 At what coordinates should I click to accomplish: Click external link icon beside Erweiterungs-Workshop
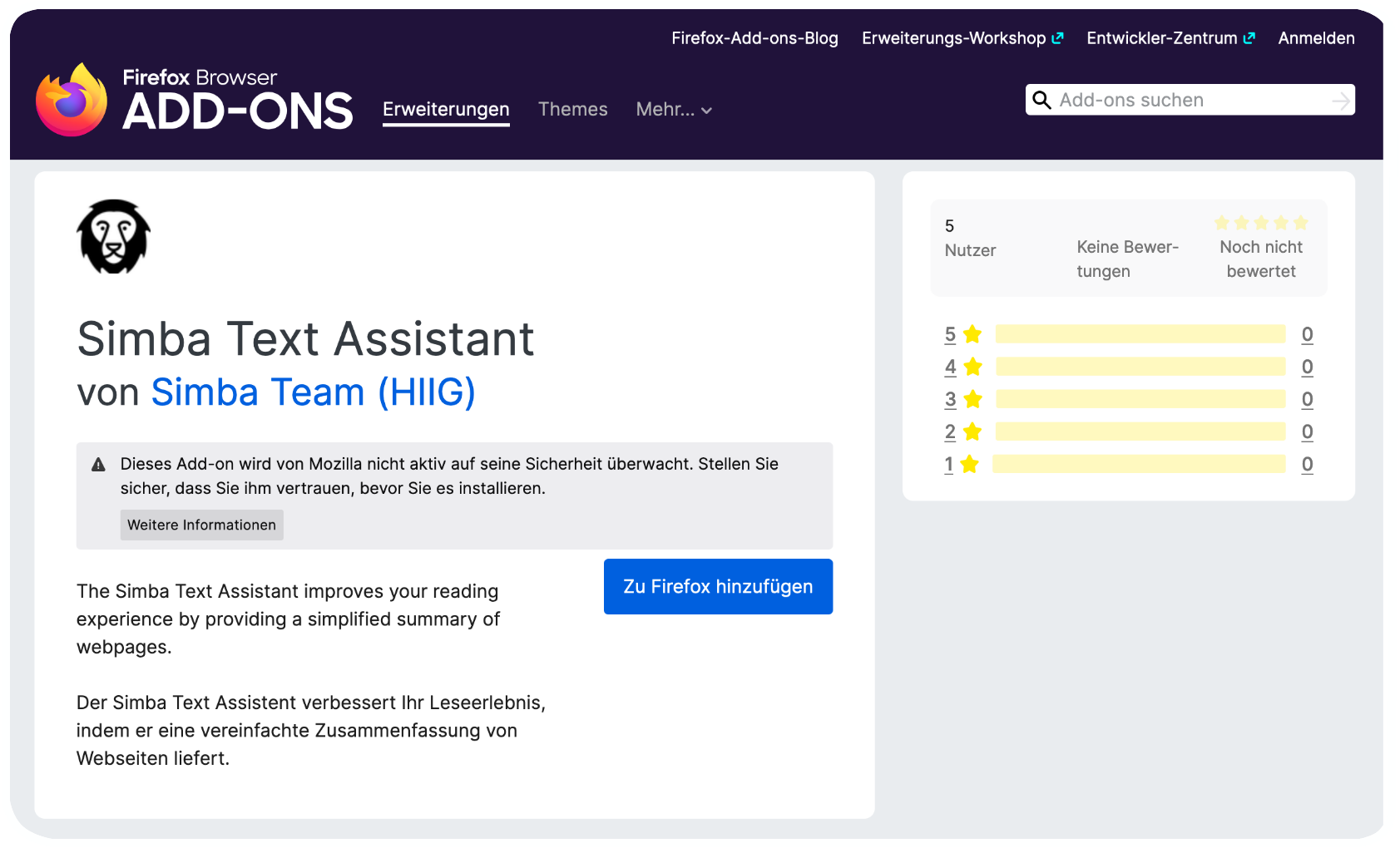click(x=1057, y=38)
